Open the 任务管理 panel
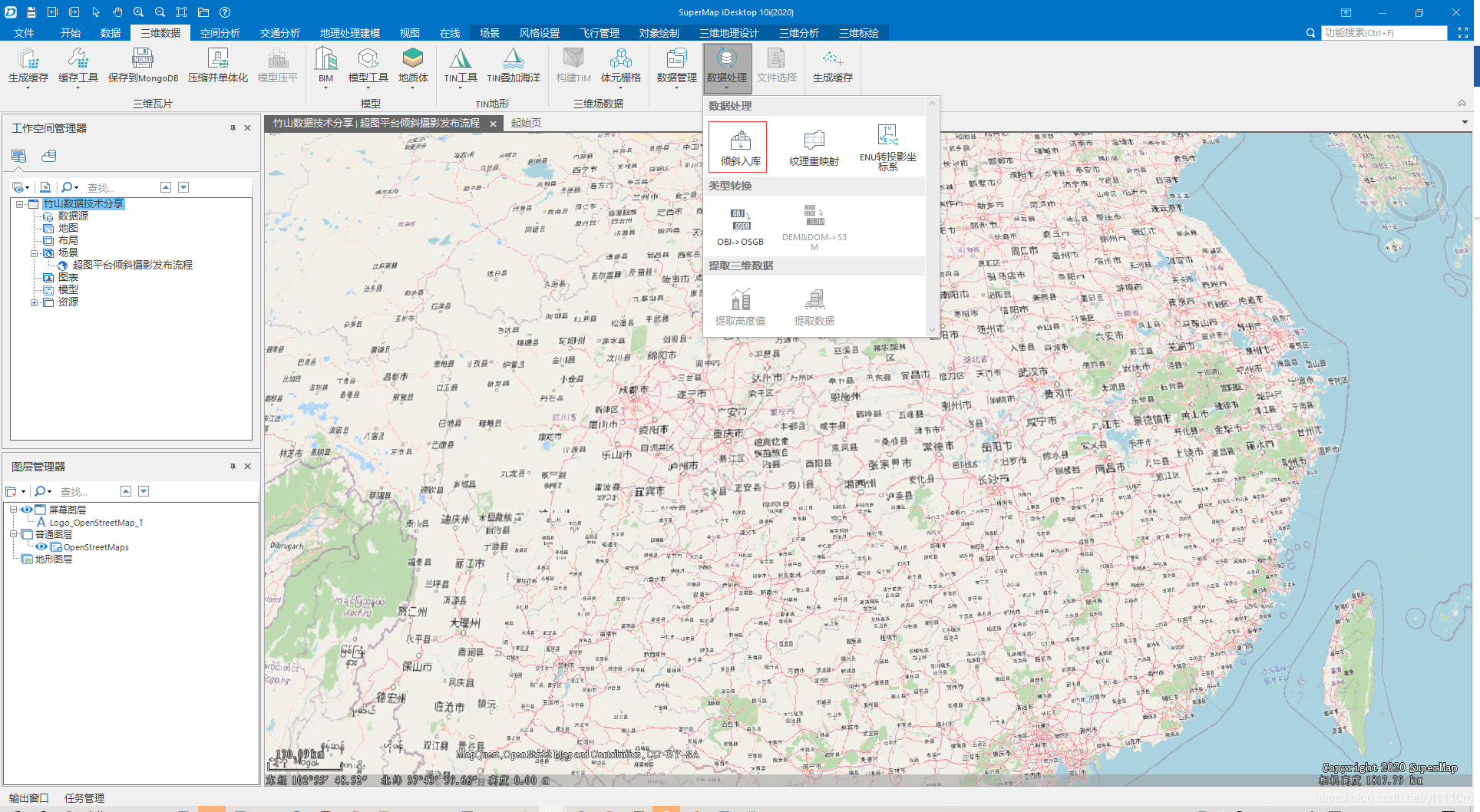This screenshot has height=812, width=1480. [x=84, y=798]
